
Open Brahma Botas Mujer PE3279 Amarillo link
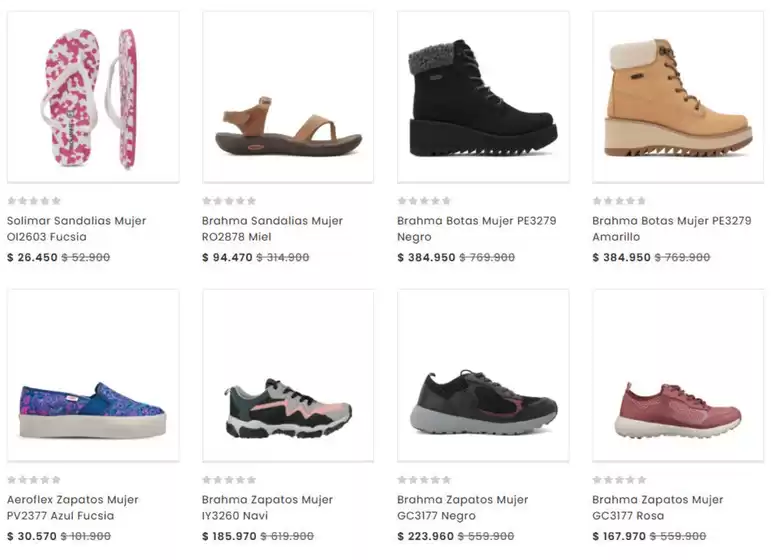coord(672,228)
